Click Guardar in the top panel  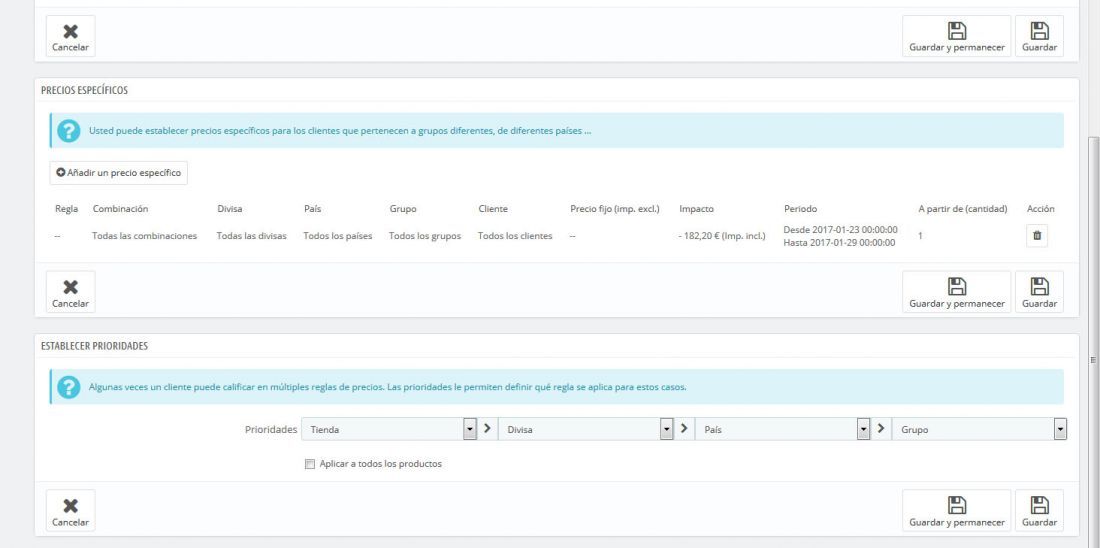[x=1039, y=36]
